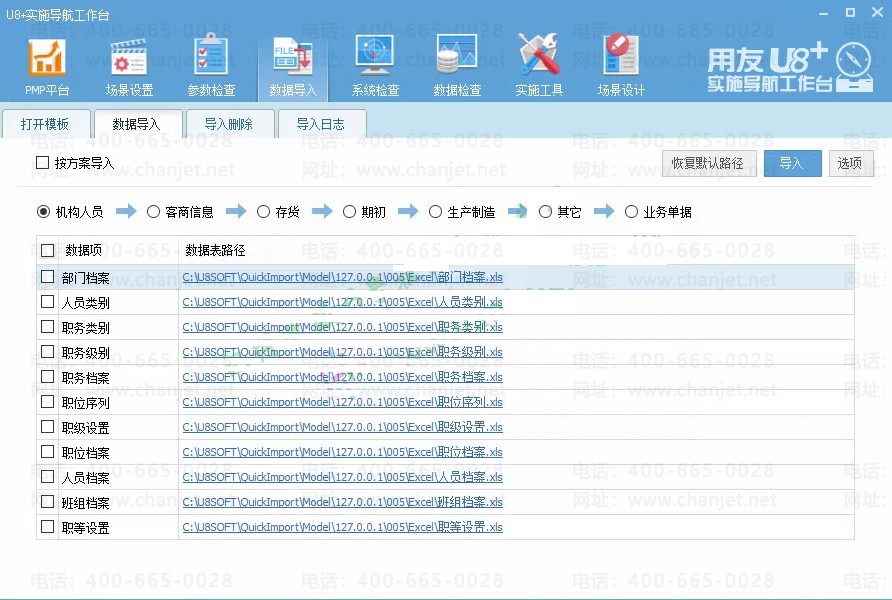Open the 职等设置.xls file path link
Viewport: 892px width, 600px height.
click(x=342, y=528)
